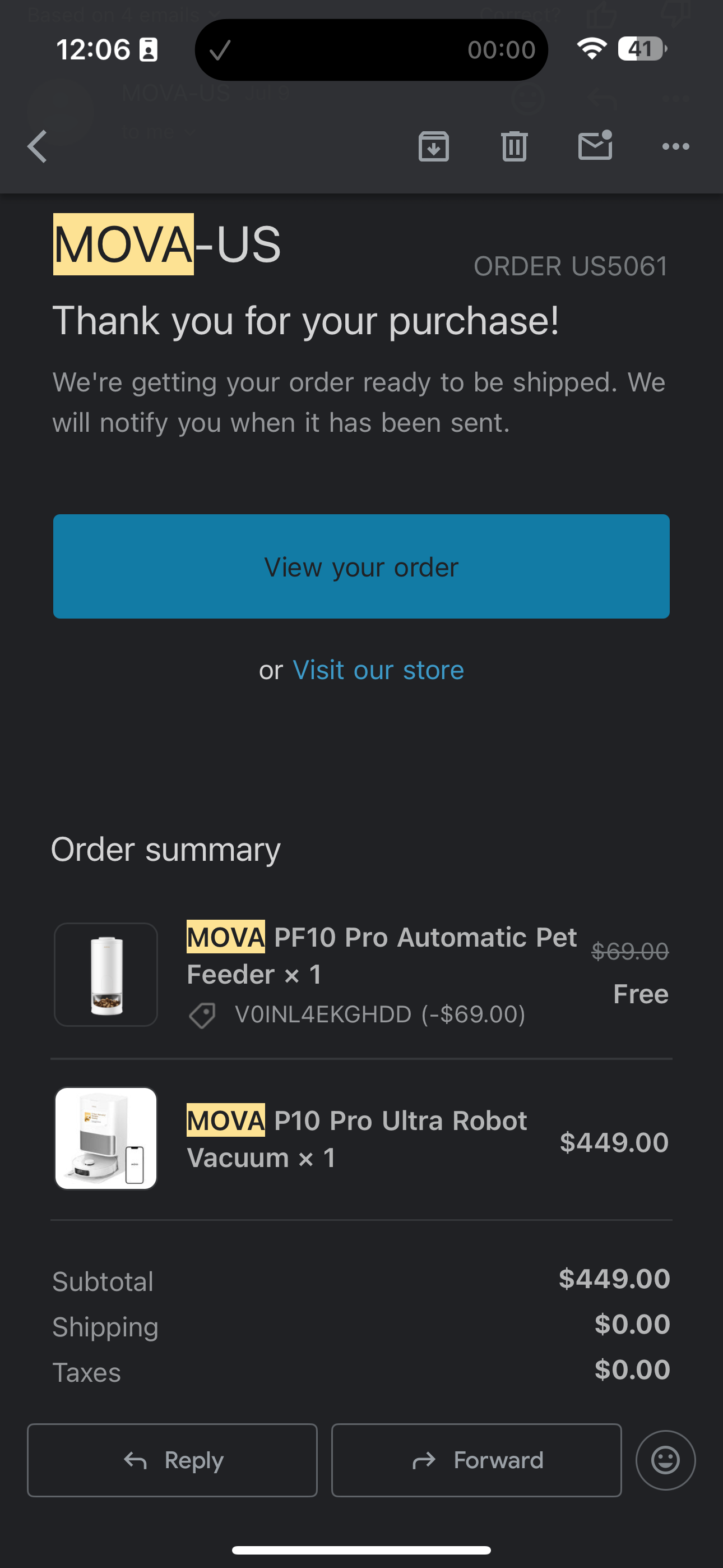
Task: Select the V0INL4EKGHDD discount code text
Action: point(323,1014)
